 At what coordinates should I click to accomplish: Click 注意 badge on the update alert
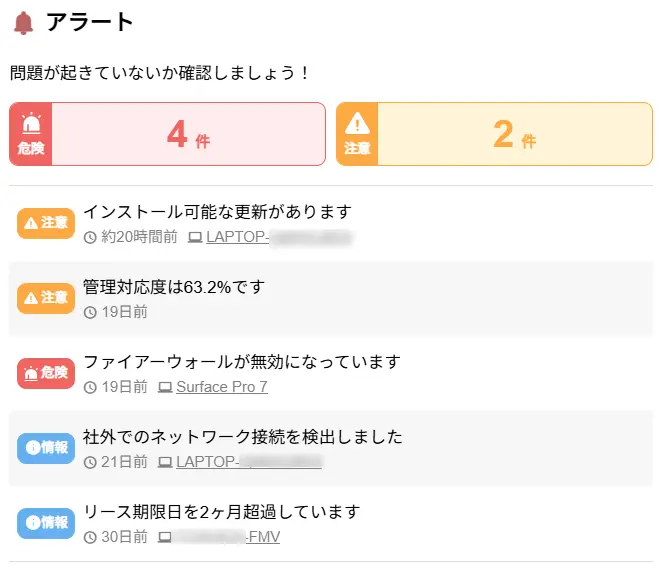[x=46, y=223]
